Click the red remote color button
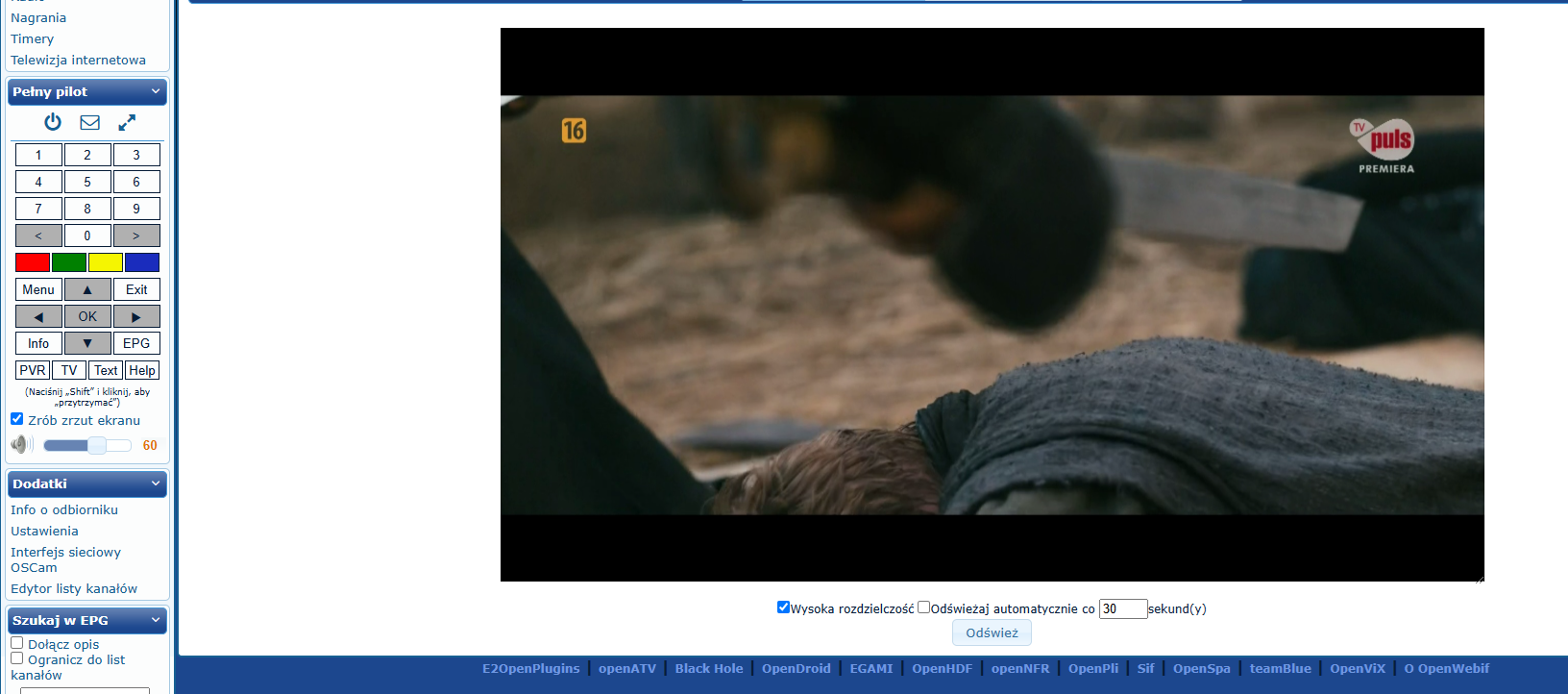The width and height of the screenshot is (1568, 694). tap(33, 262)
